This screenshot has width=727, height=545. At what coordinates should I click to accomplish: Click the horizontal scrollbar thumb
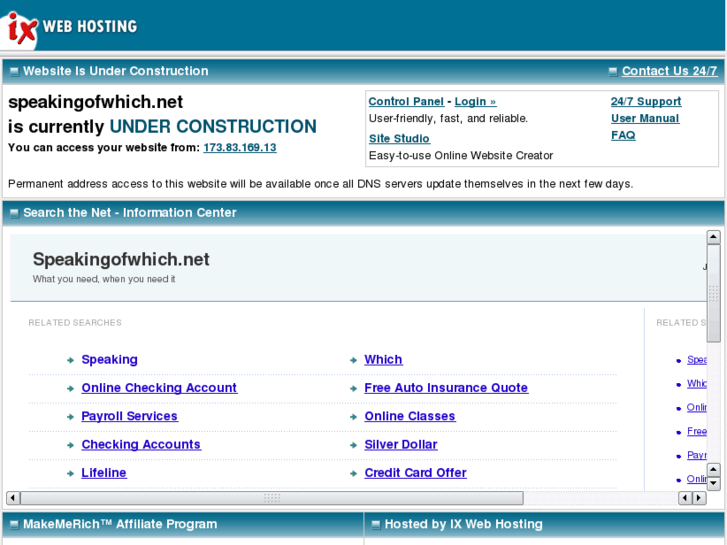272,498
